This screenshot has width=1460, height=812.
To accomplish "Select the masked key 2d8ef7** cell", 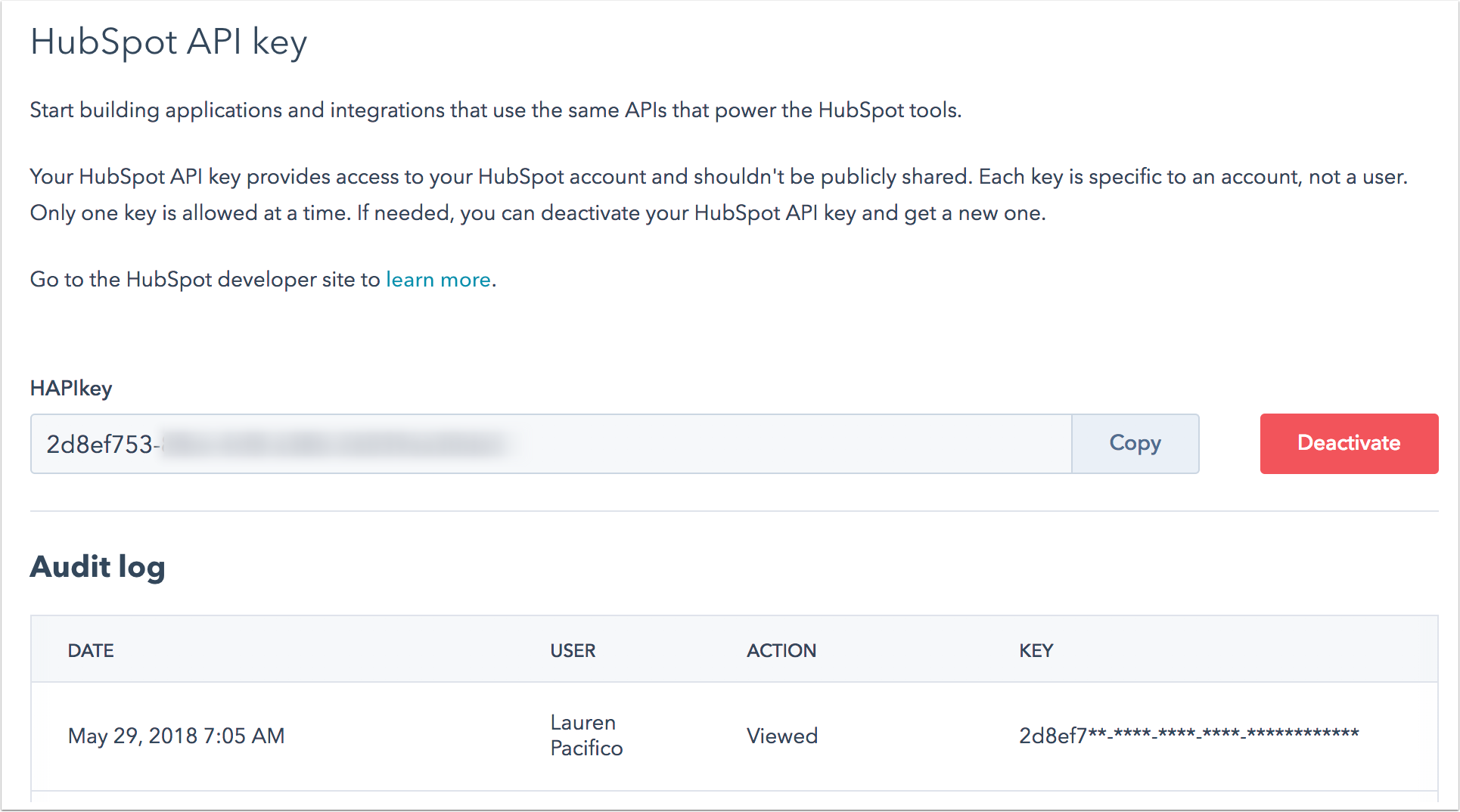I will pos(1188,735).
